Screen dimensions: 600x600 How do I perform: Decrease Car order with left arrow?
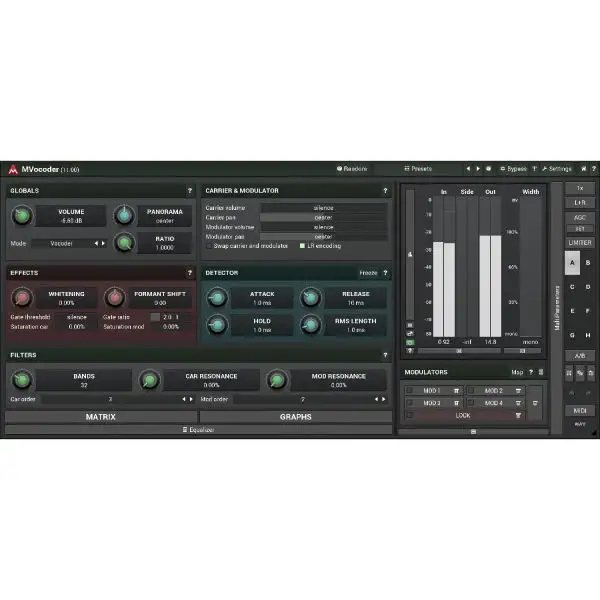(x=184, y=399)
